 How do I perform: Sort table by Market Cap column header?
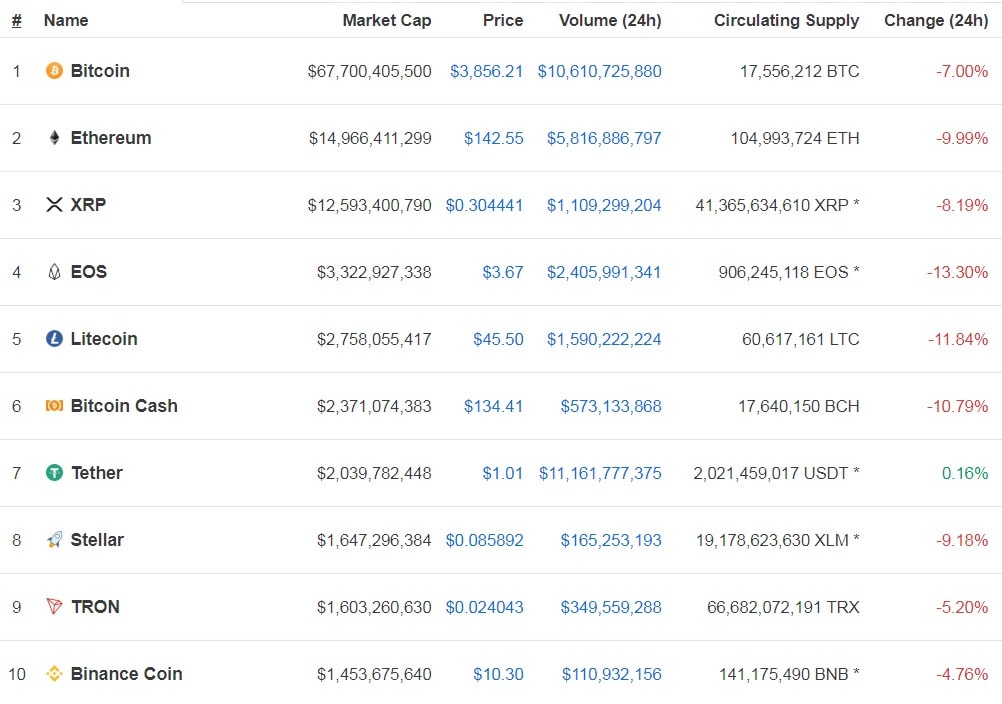click(386, 20)
